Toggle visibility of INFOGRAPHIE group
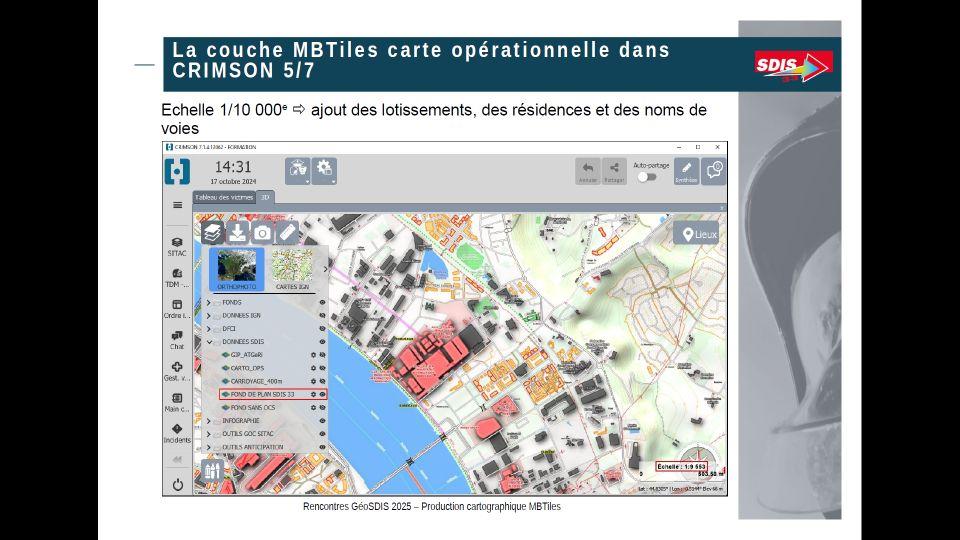The height and width of the screenshot is (540, 960). [323, 421]
